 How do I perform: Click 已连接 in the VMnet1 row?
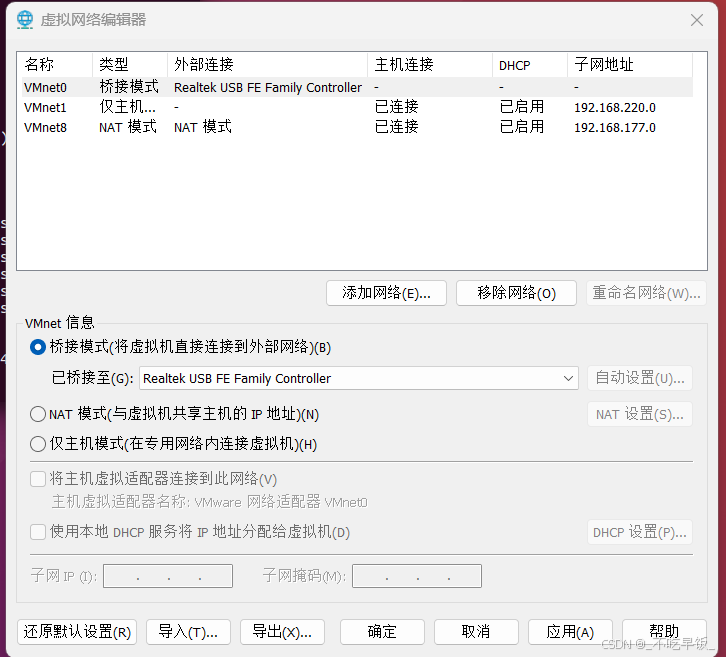(396, 107)
